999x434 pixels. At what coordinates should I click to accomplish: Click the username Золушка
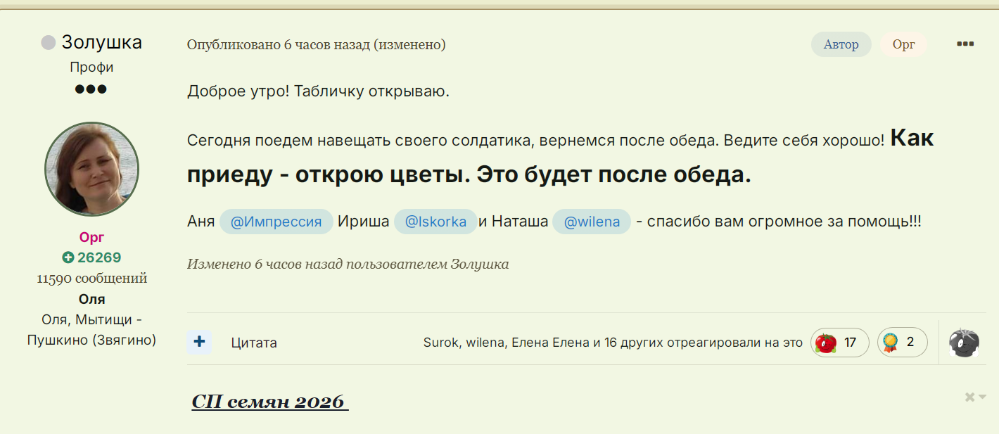point(101,43)
